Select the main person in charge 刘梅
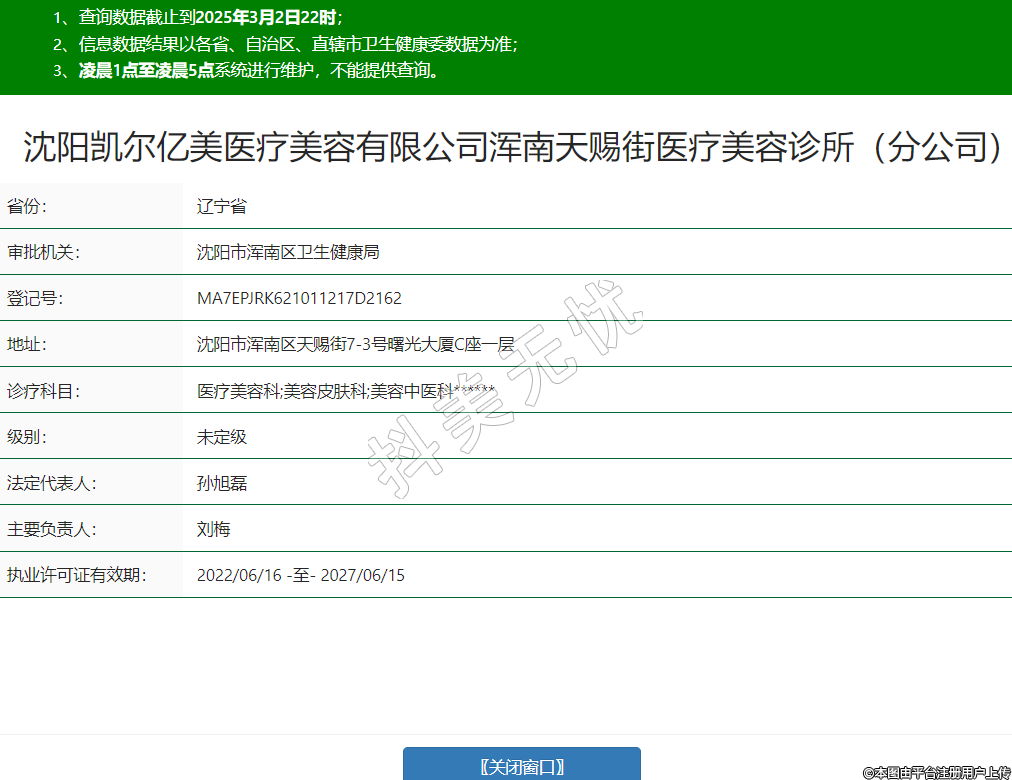This screenshot has height=780, width=1012. pyautogui.click(x=214, y=529)
